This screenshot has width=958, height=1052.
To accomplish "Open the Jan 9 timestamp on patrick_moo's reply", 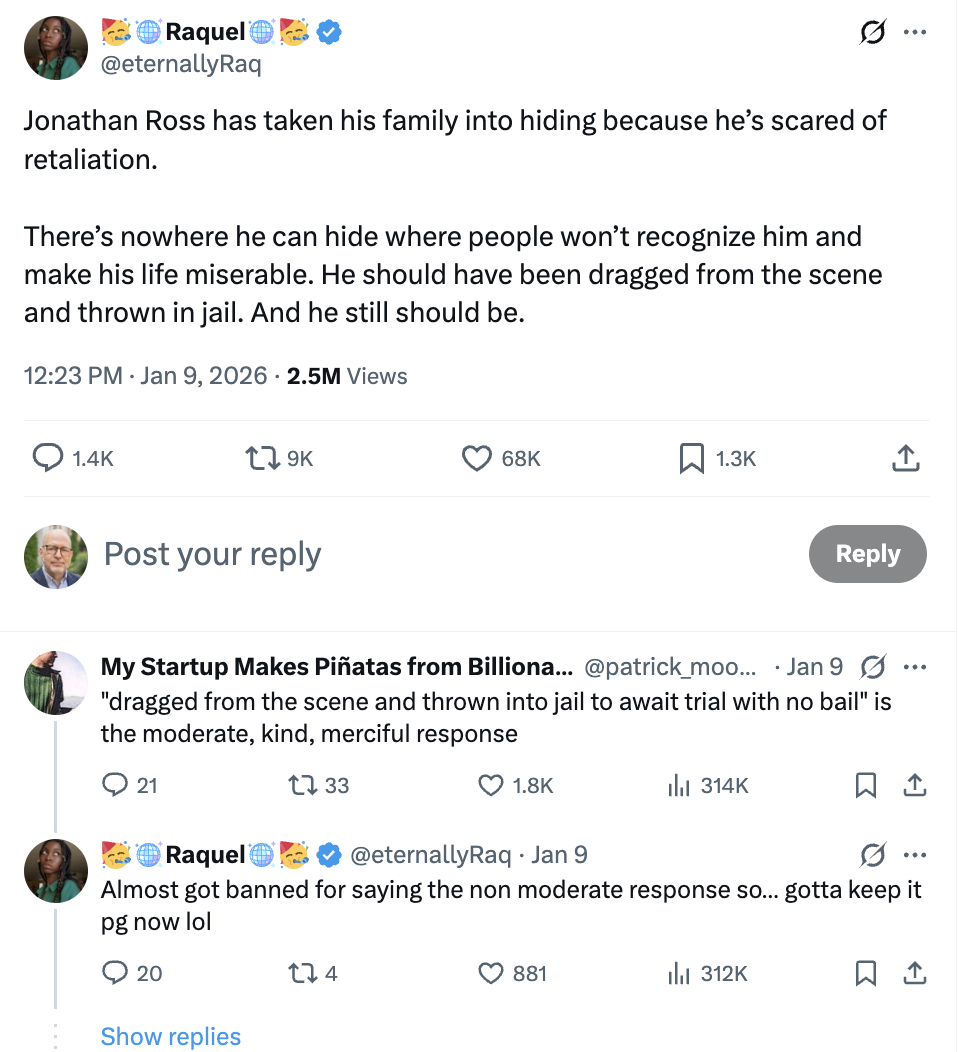I will coord(815,666).
